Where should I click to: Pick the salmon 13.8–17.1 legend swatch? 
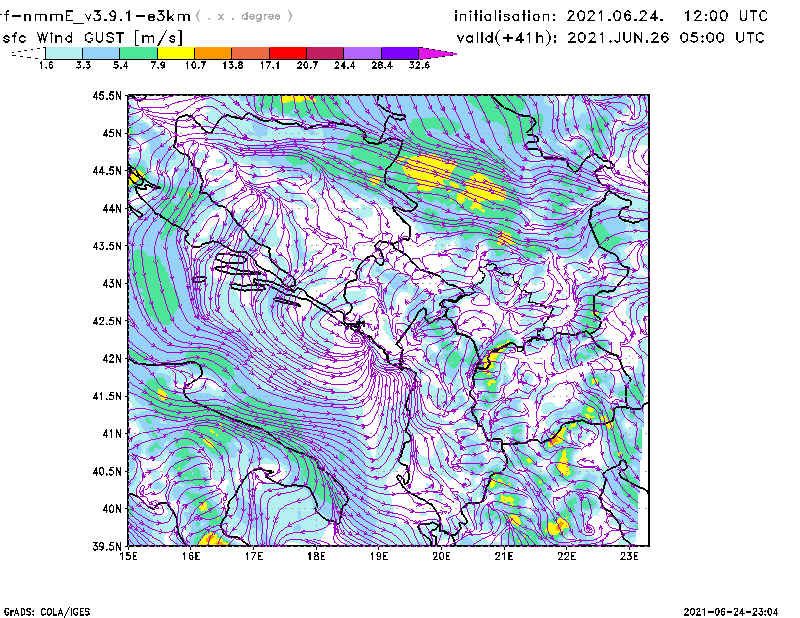tap(251, 53)
